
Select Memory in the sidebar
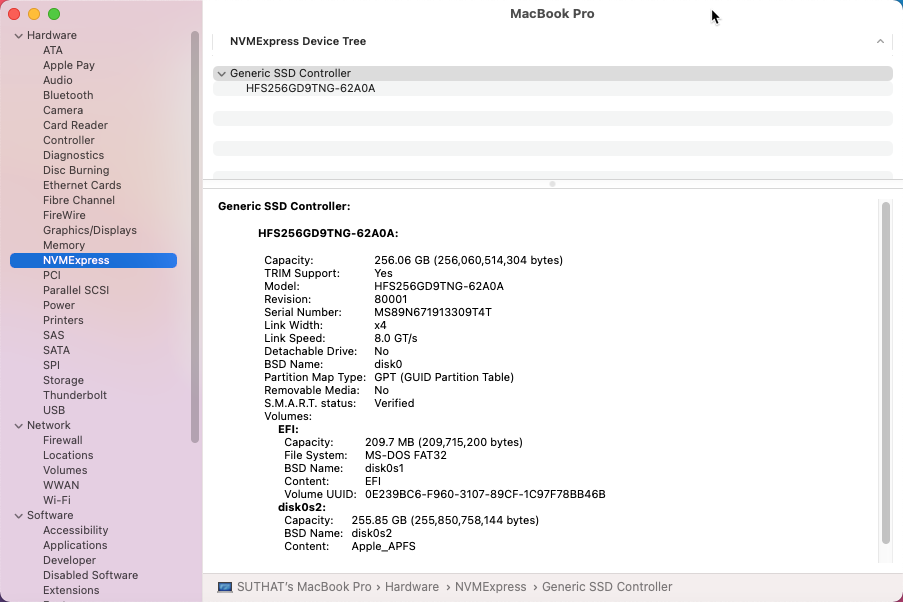coord(63,245)
